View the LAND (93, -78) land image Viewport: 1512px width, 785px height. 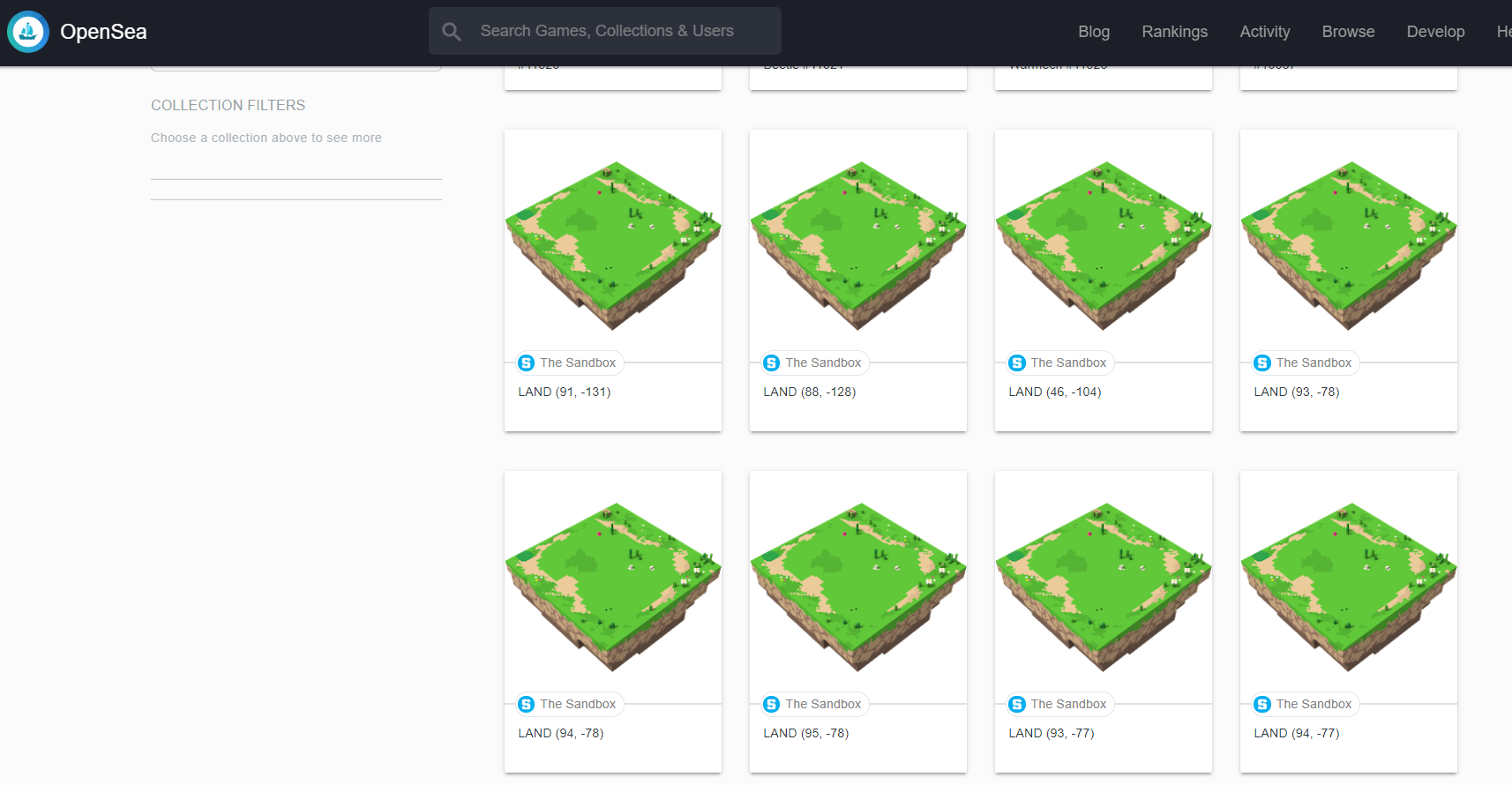(1349, 246)
